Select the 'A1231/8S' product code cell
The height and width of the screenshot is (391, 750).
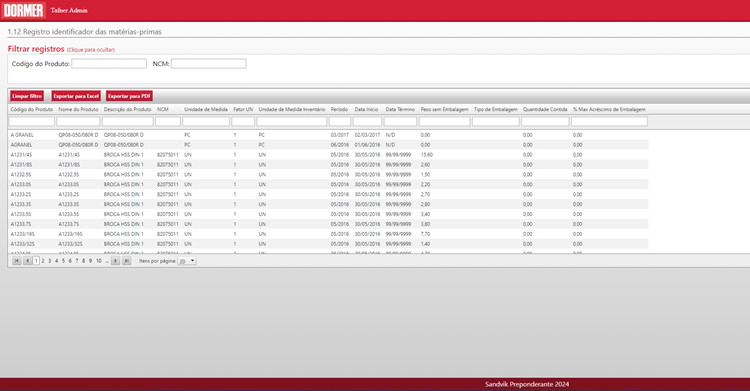[x=21, y=165]
